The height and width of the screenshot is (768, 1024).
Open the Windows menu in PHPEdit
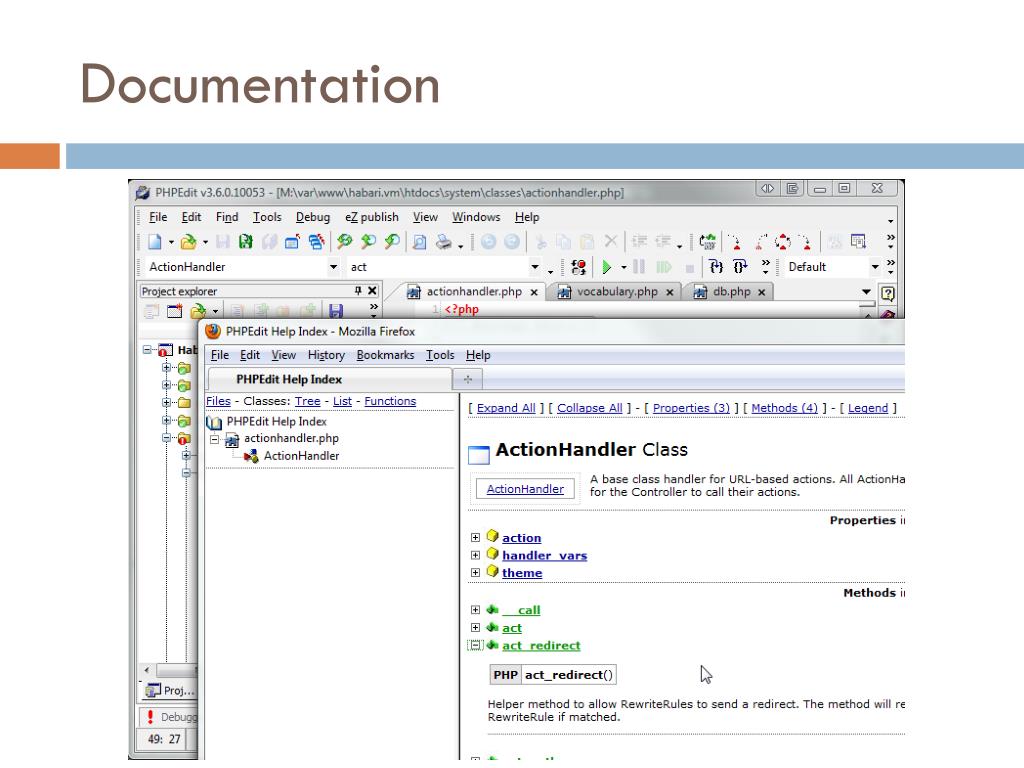tap(476, 217)
